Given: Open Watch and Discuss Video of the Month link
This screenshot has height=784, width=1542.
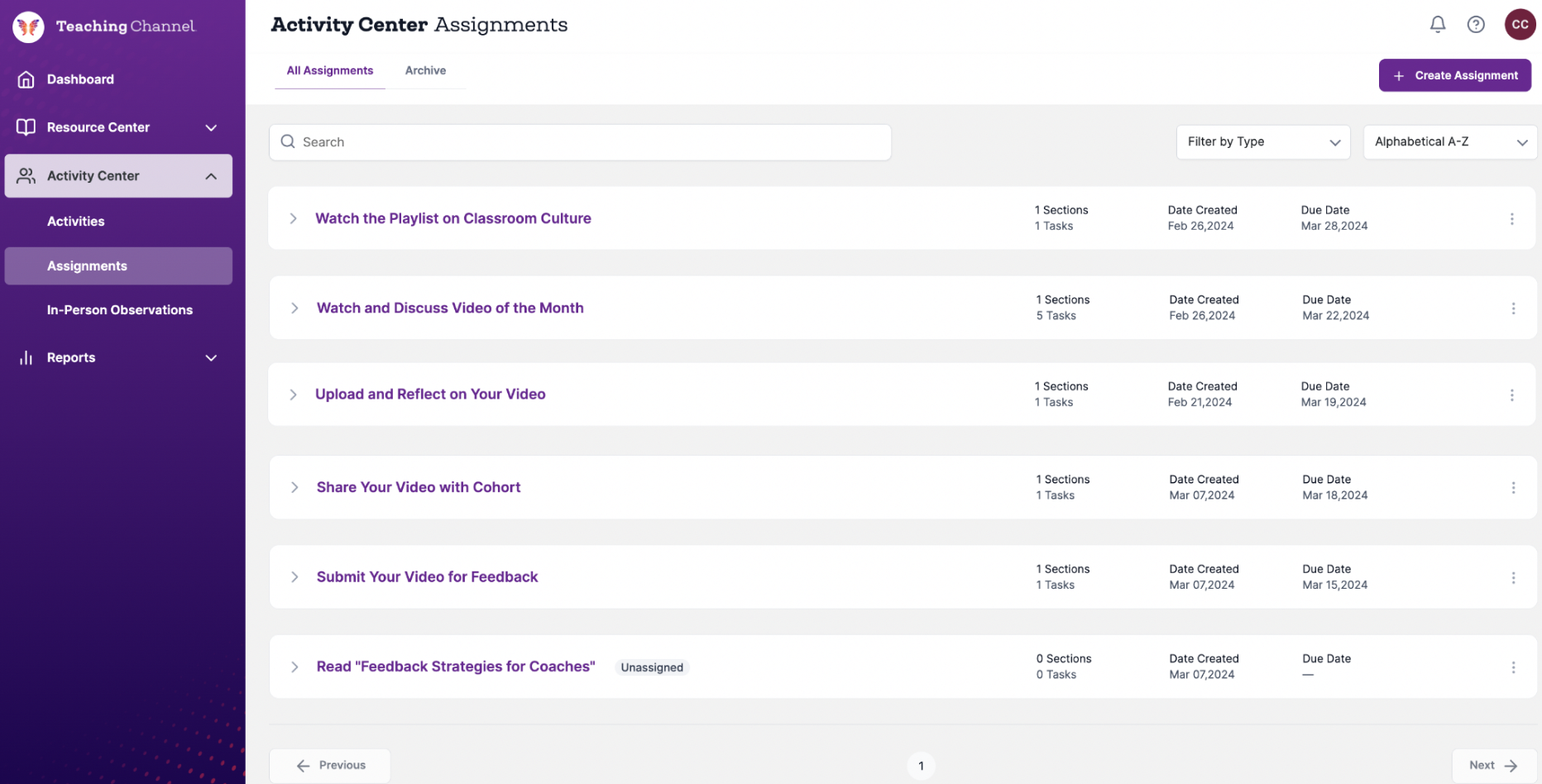Looking at the screenshot, I should pyautogui.click(x=450, y=308).
